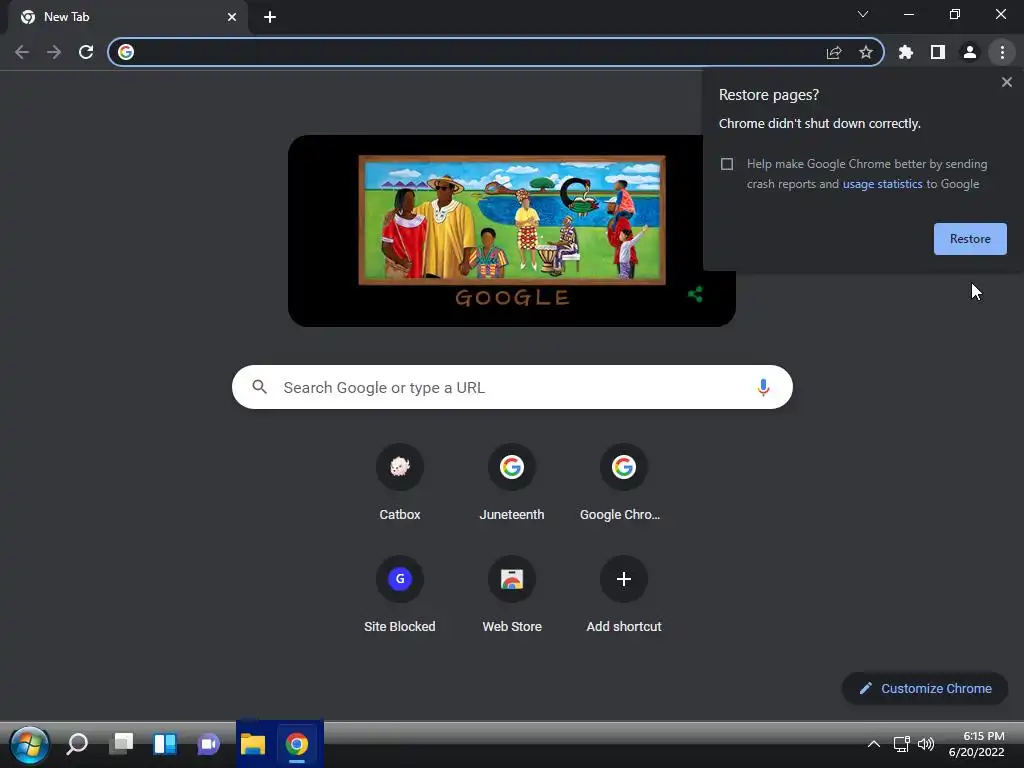Viewport: 1024px width, 768px height.
Task: Open the usage statistics link
Action: point(882,184)
